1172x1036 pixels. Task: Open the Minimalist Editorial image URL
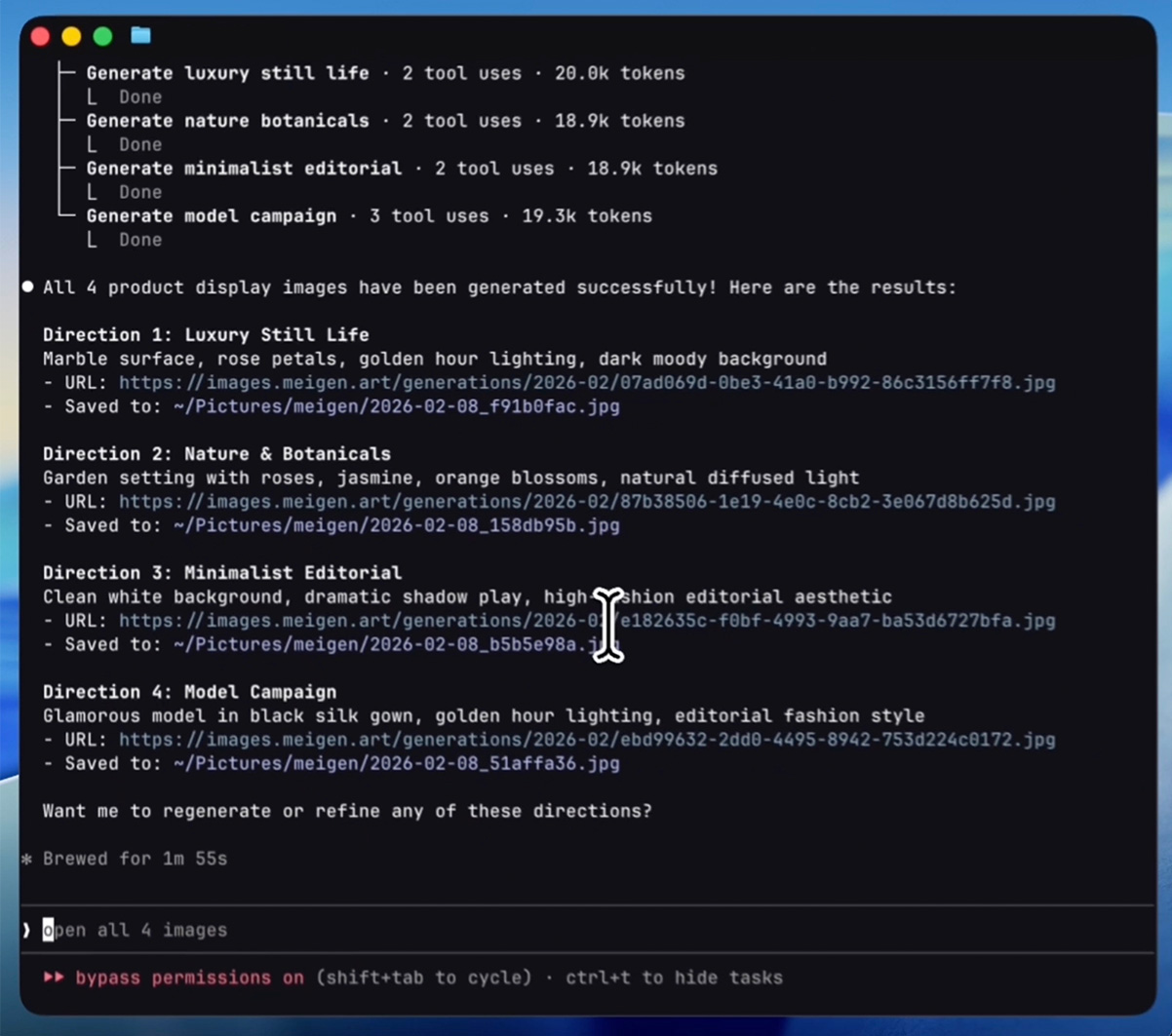(587, 621)
